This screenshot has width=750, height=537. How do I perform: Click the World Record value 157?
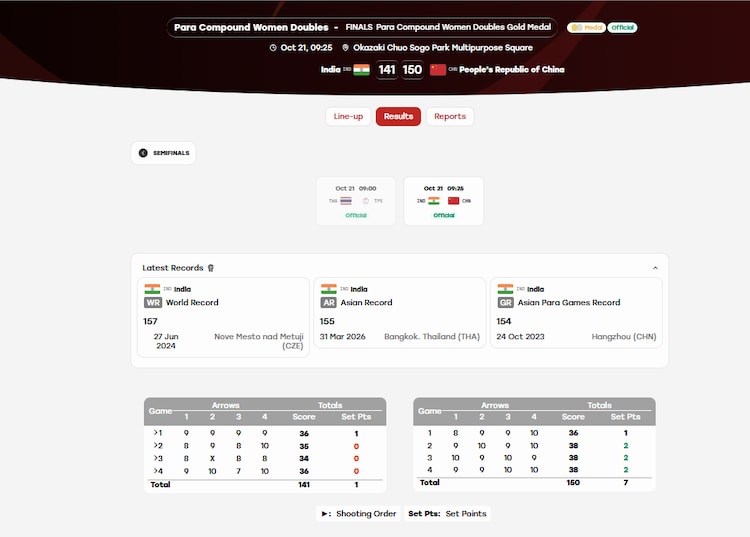tap(150, 321)
